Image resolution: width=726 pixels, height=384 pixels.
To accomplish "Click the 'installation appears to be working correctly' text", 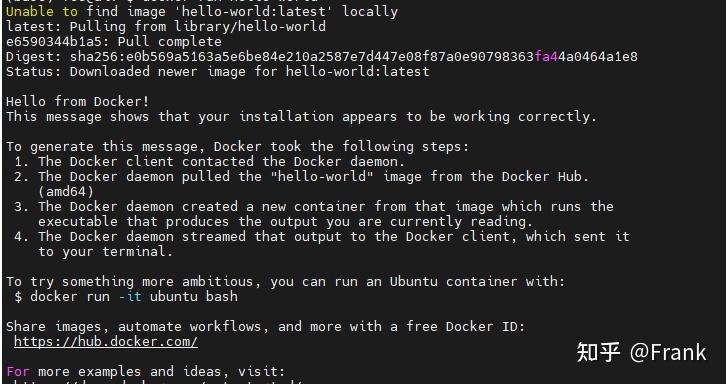I will pos(418,116).
